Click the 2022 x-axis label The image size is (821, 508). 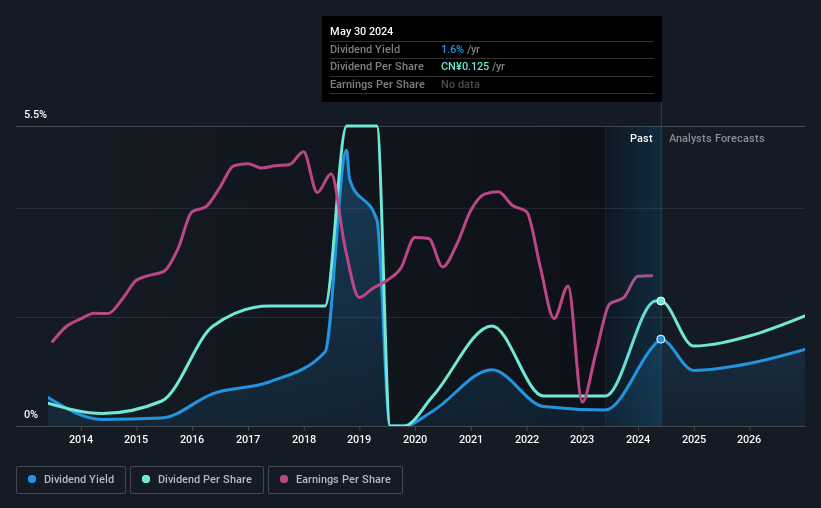tap(527, 439)
